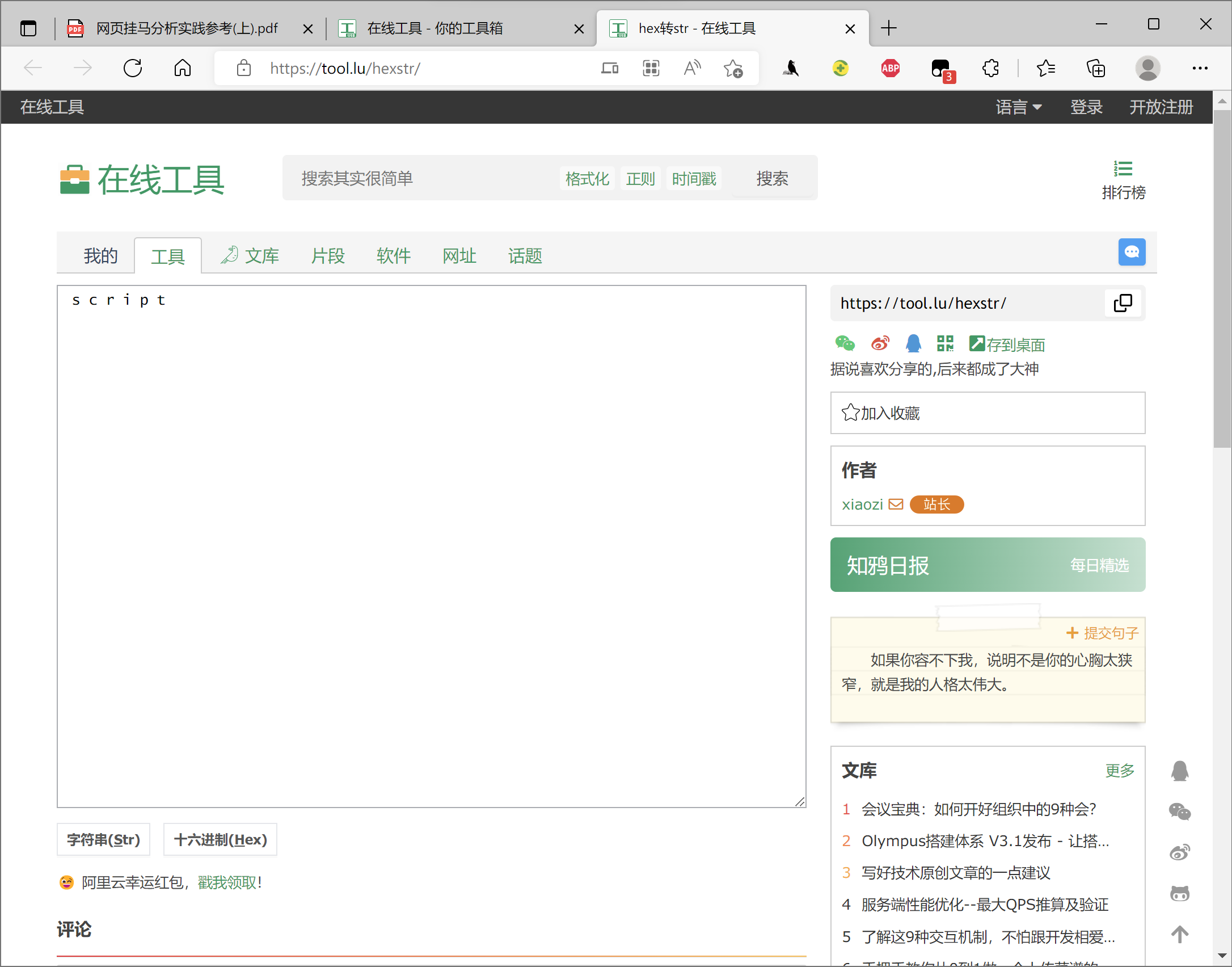Open the browser settings and more menu

point(1200,69)
